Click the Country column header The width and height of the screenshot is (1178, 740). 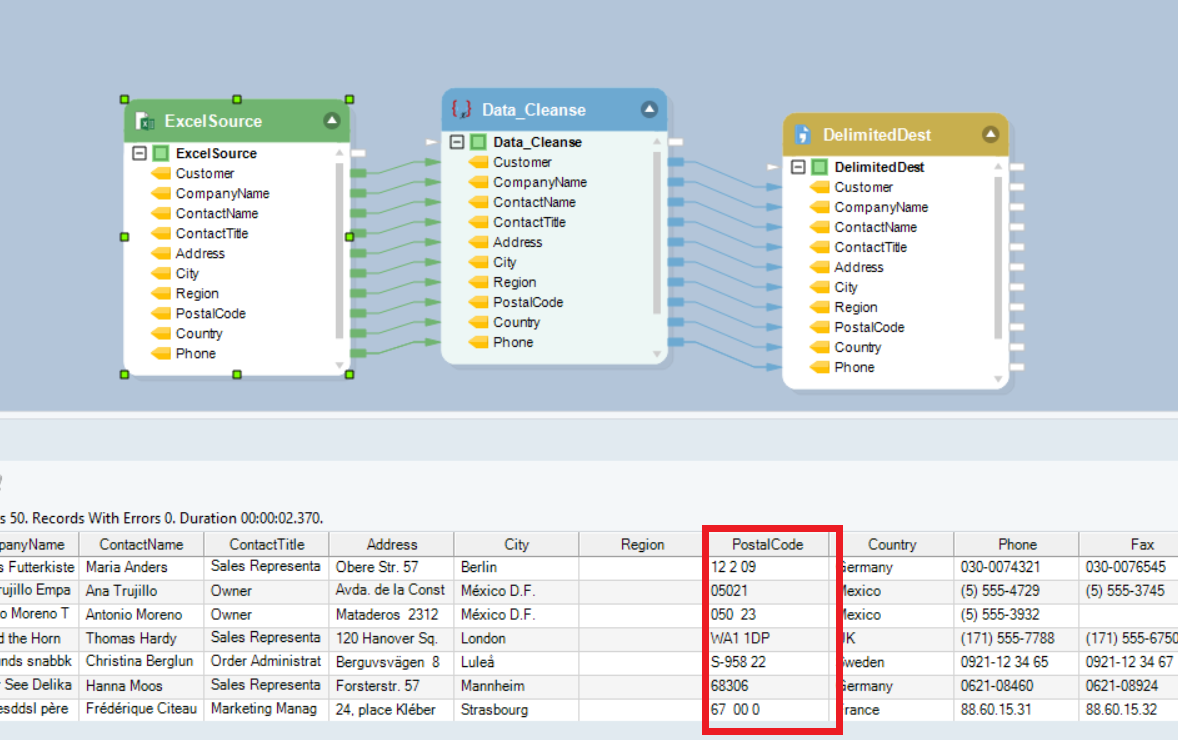tap(893, 544)
